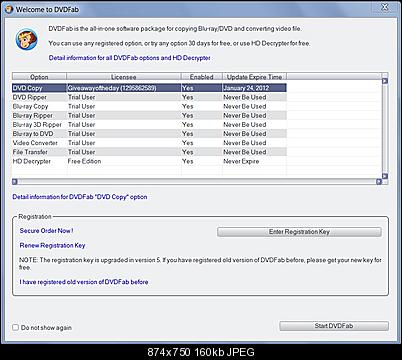The height and width of the screenshot is (360, 402).
Task: Click the DVDFab title bar icon
Action: point(9,9)
